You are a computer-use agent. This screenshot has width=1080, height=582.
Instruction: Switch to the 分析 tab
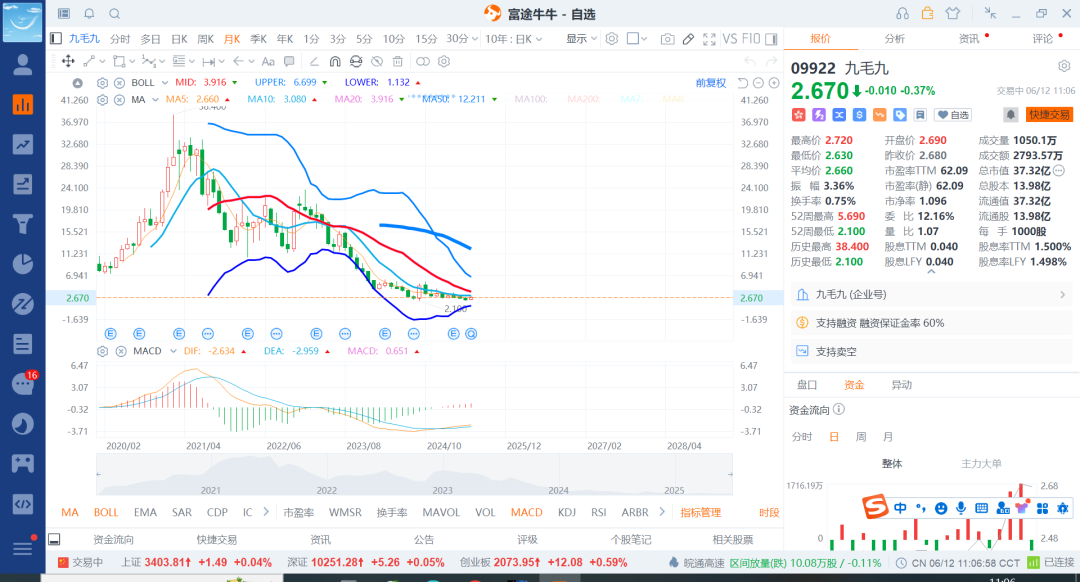coord(894,39)
